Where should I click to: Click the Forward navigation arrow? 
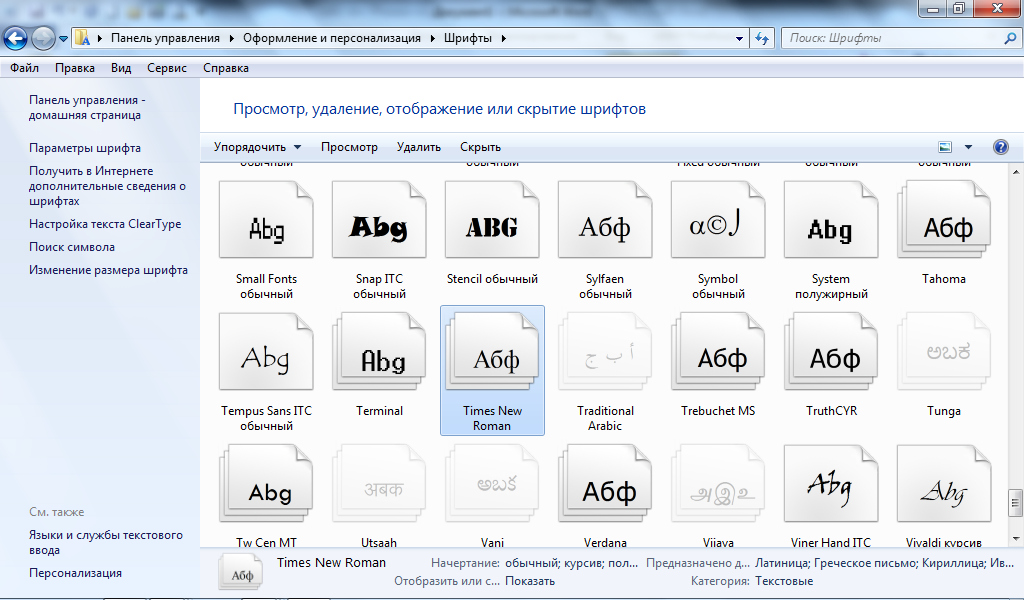click(43, 39)
